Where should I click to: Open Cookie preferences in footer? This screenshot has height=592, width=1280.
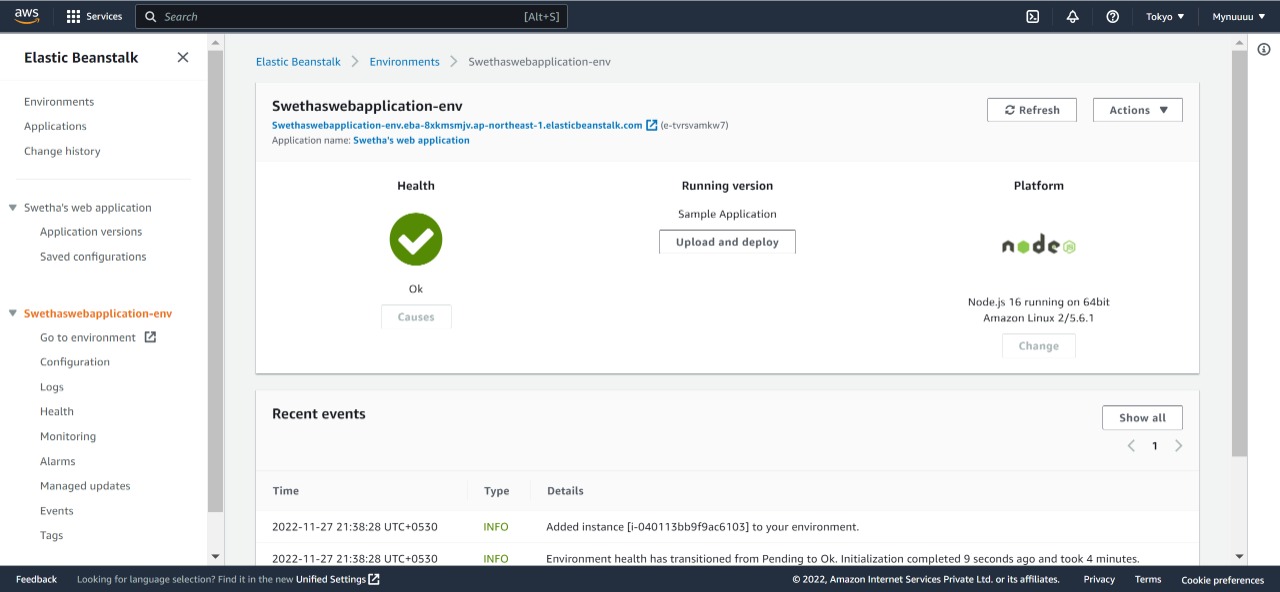1222,580
